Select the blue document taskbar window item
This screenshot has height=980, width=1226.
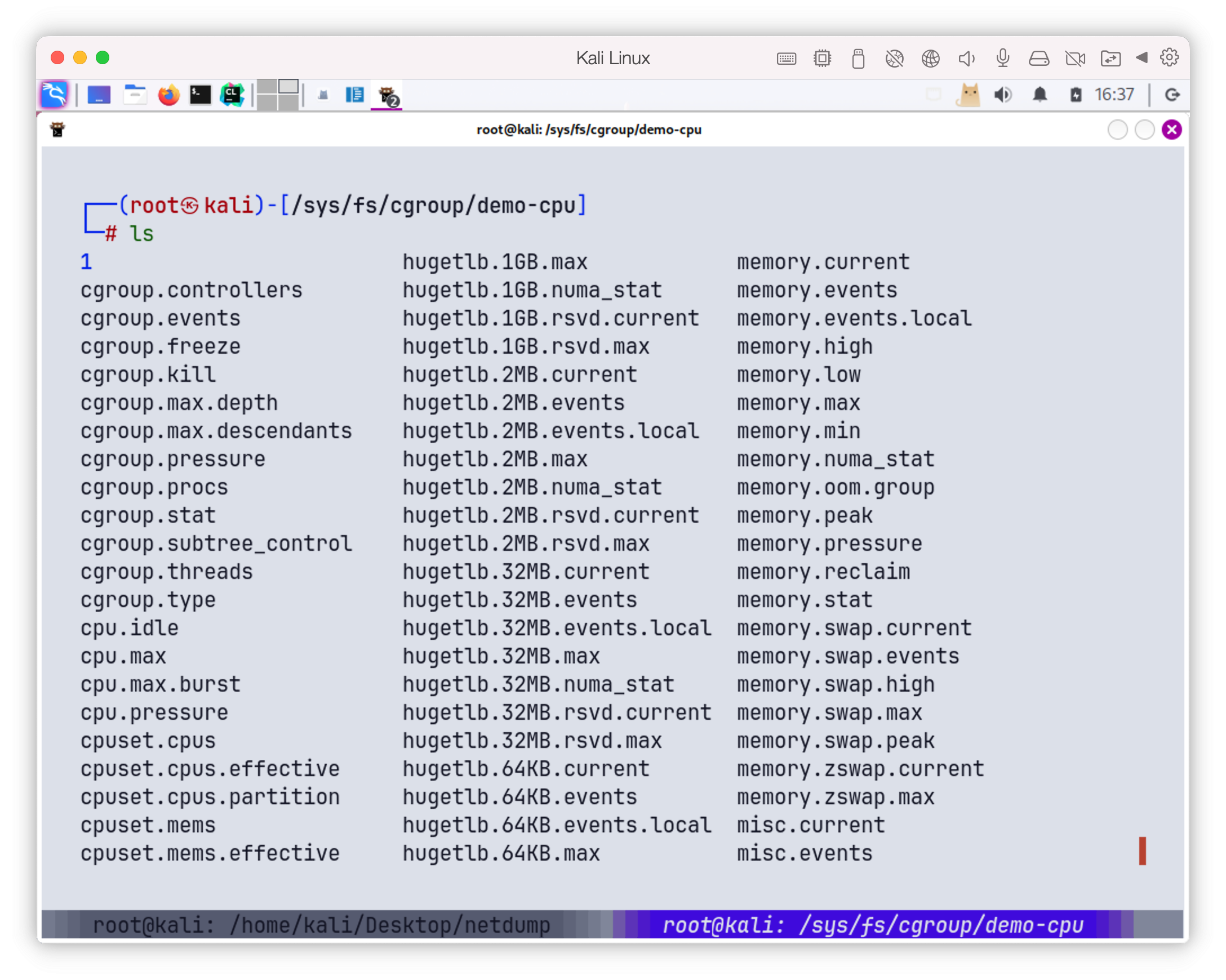355,95
